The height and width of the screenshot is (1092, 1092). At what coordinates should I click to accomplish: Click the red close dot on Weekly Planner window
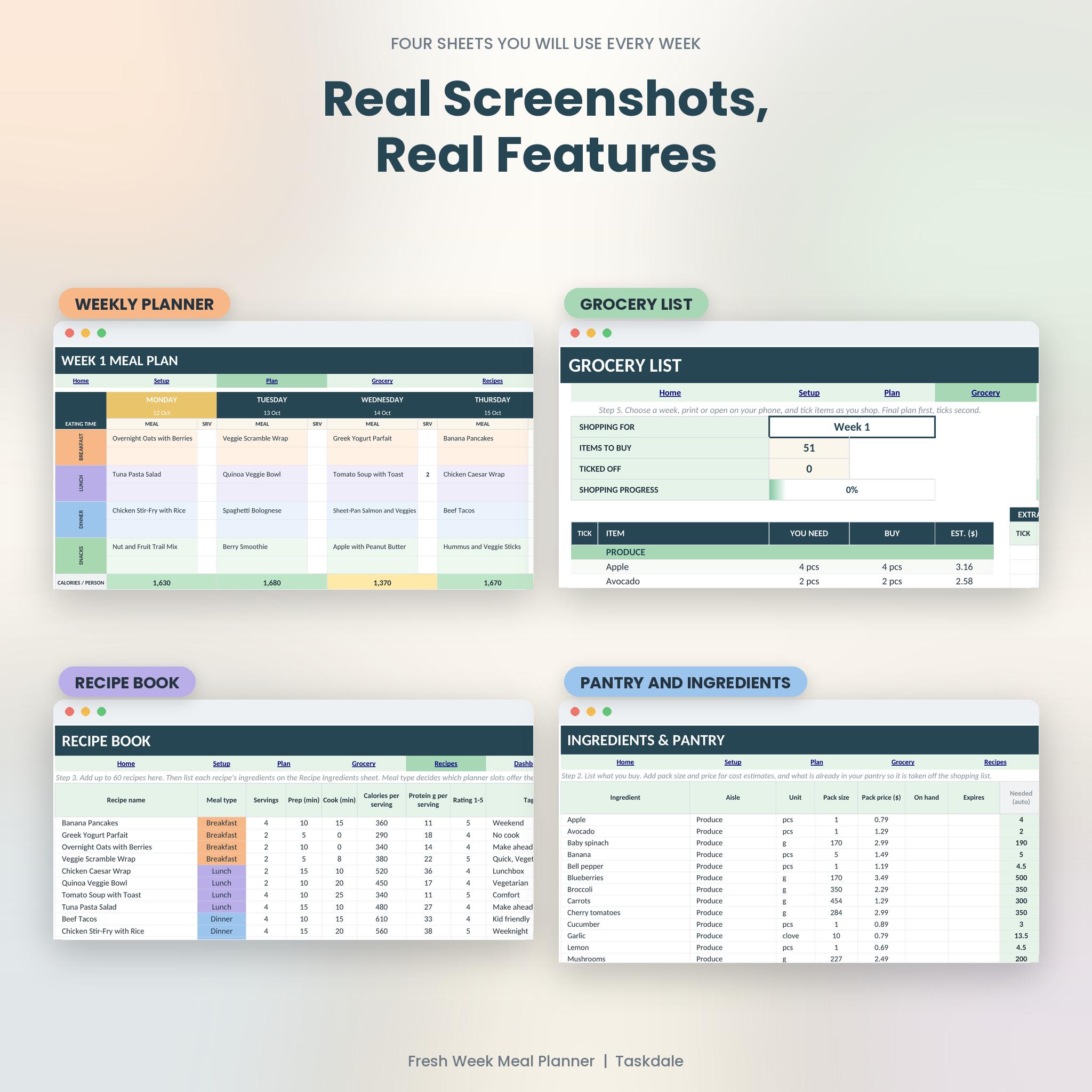pos(69,333)
